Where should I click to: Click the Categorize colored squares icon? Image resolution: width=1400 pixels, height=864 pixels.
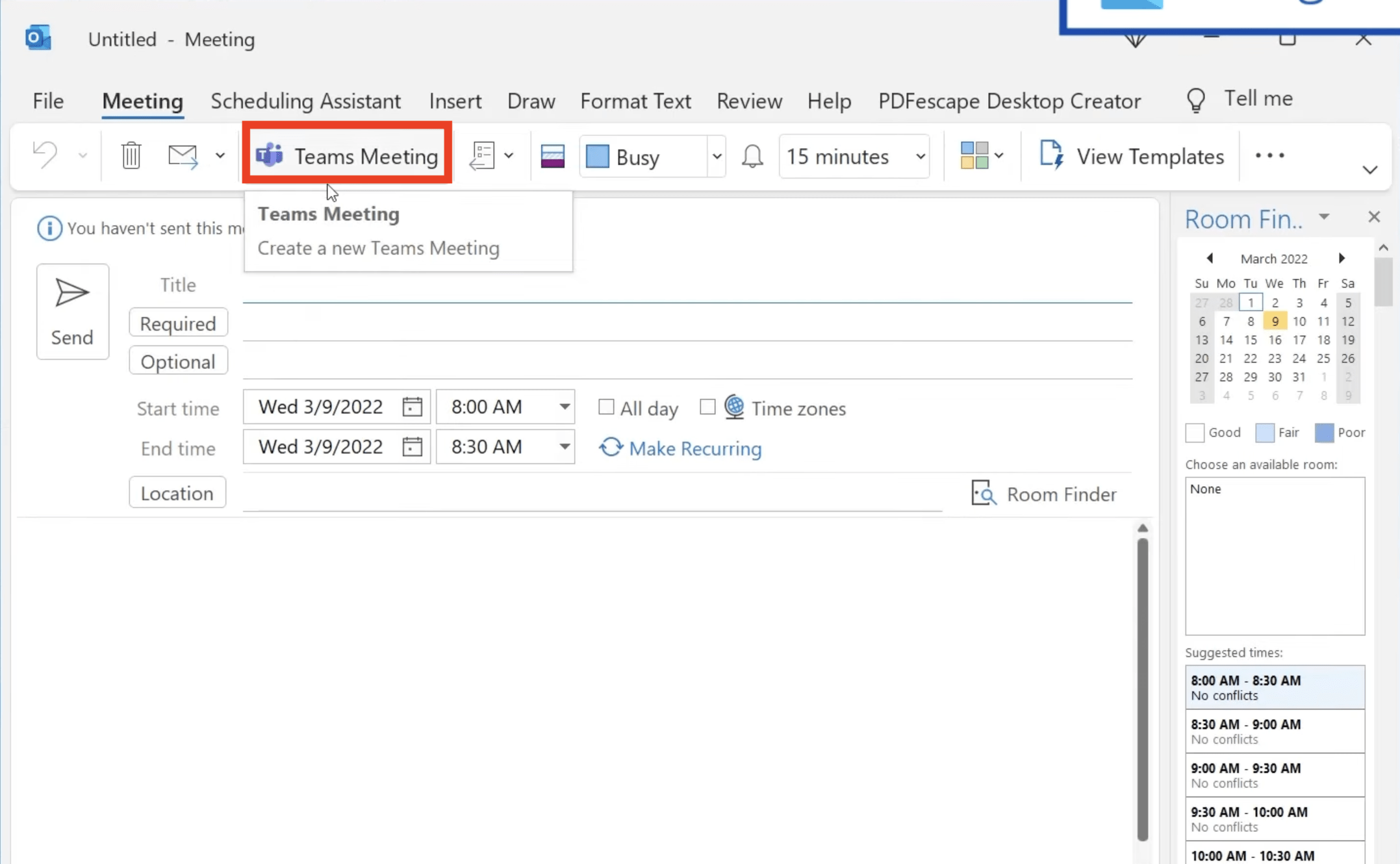[974, 156]
